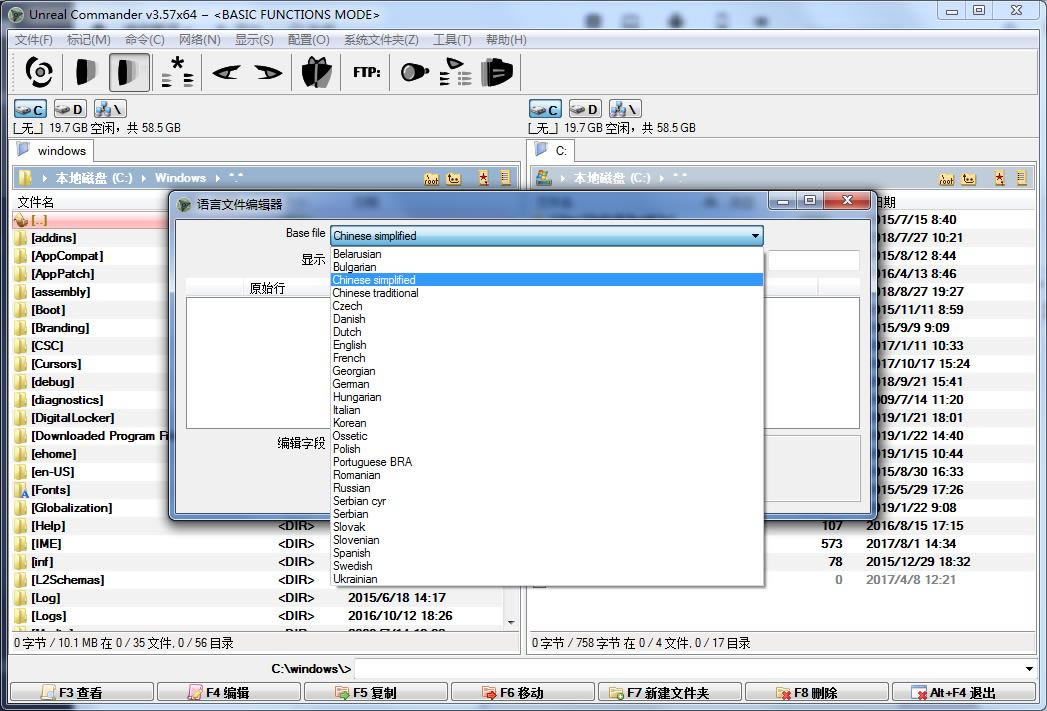Click the multi-rename list icon with the arrow
Image resolution: width=1047 pixels, height=711 pixels.
pyautogui.click(x=455, y=72)
